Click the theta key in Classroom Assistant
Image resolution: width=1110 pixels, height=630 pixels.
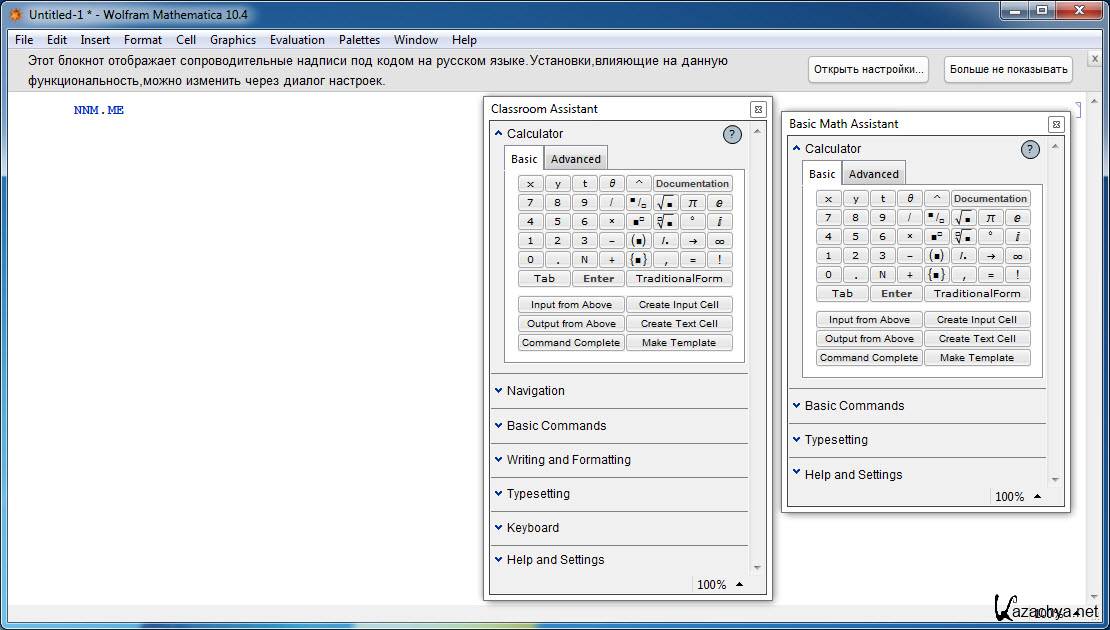[612, 184]
